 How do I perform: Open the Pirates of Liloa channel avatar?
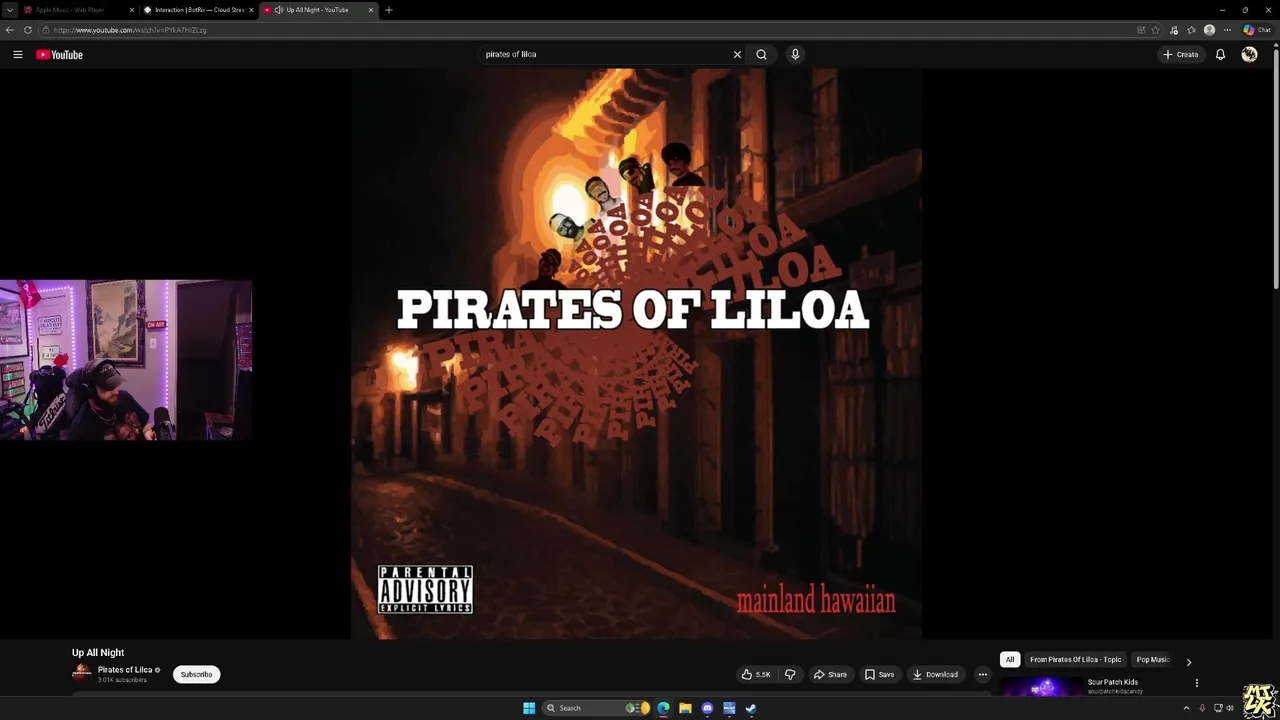[x=81, y=674]
